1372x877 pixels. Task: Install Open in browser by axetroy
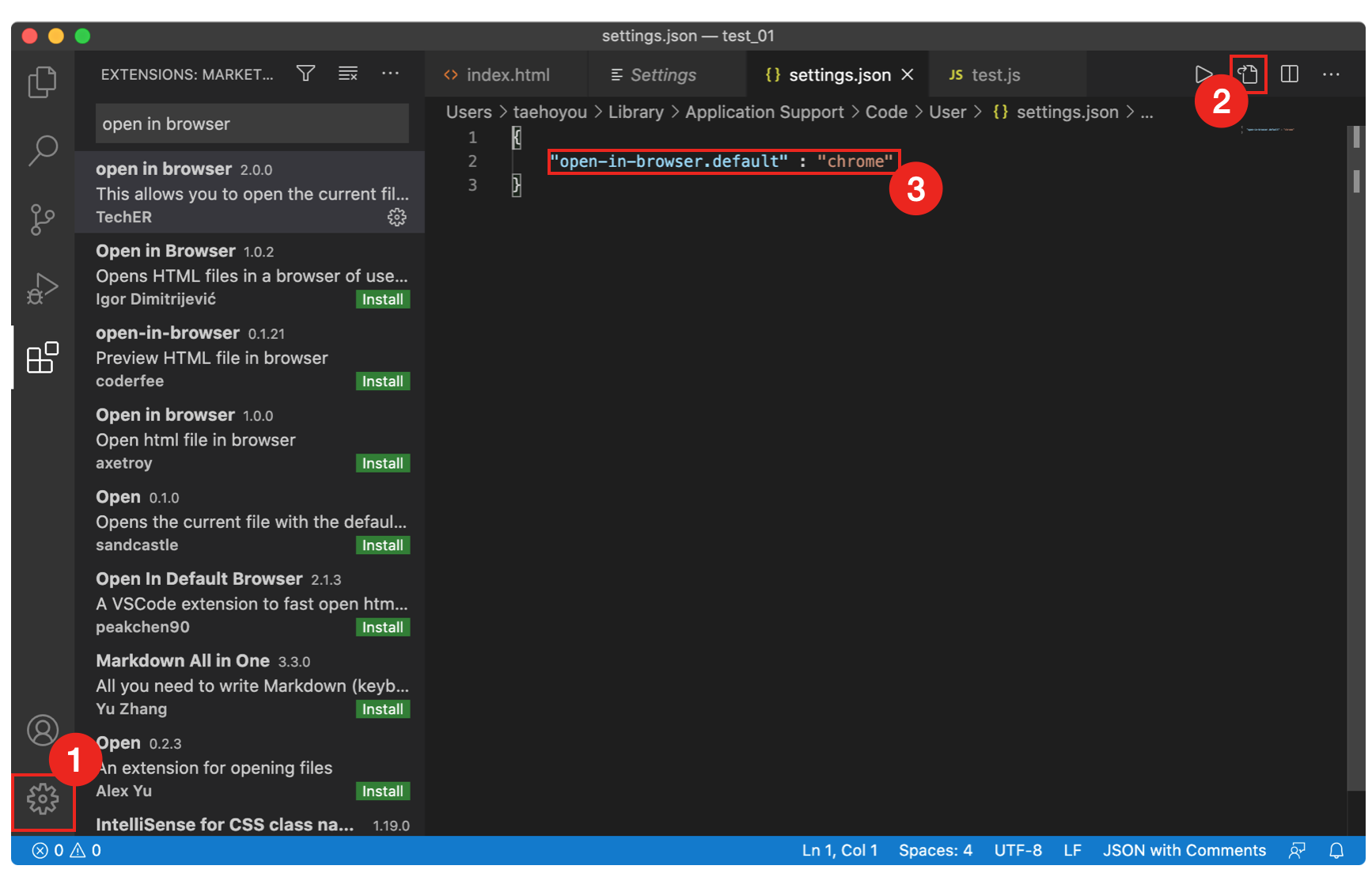[383, 463]
